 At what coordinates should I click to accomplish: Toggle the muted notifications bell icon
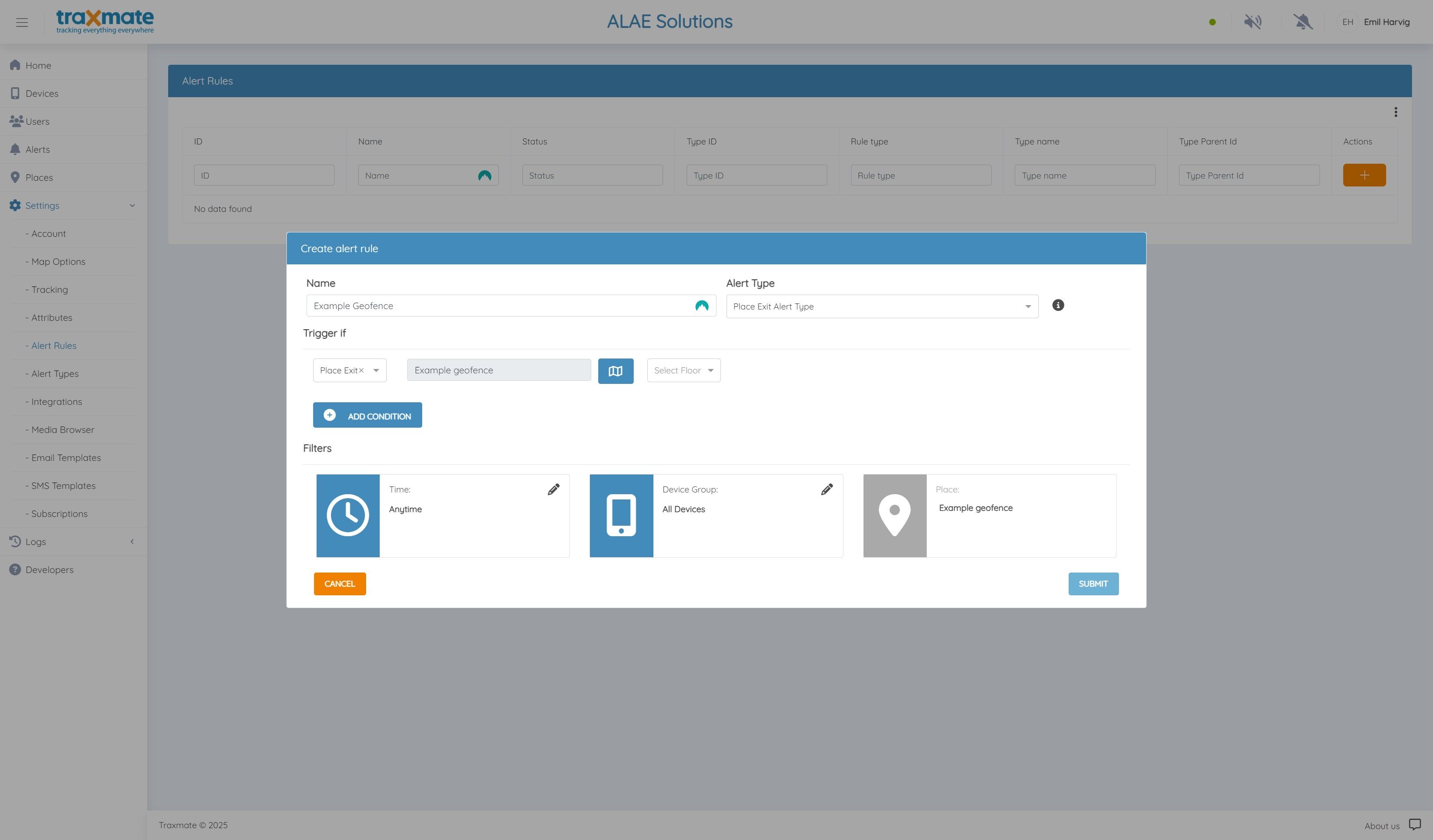coord(1303,22)
